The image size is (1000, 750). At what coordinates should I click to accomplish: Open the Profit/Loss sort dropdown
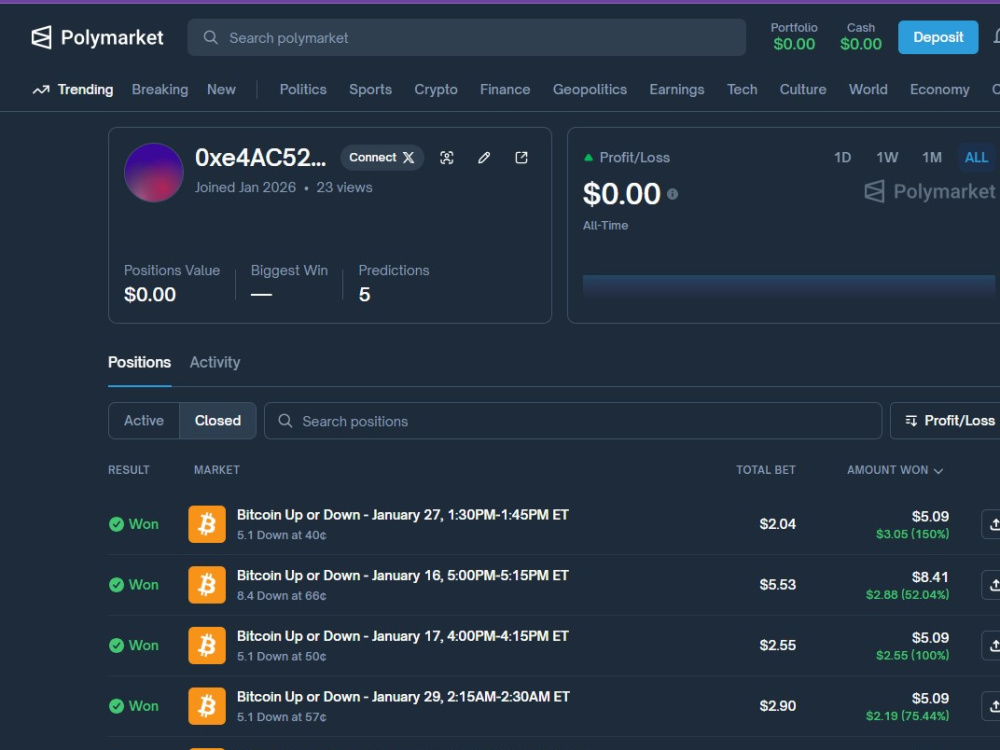click(946, 420)
